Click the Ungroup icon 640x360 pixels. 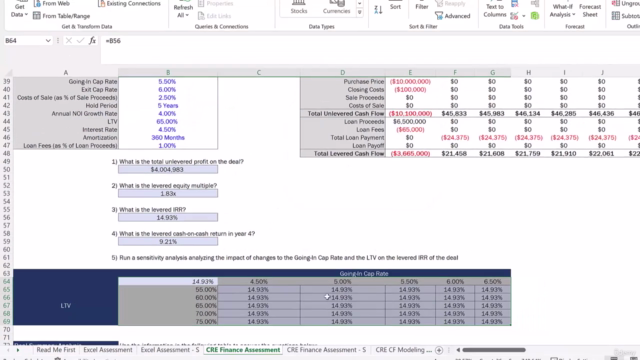[616, 4]
